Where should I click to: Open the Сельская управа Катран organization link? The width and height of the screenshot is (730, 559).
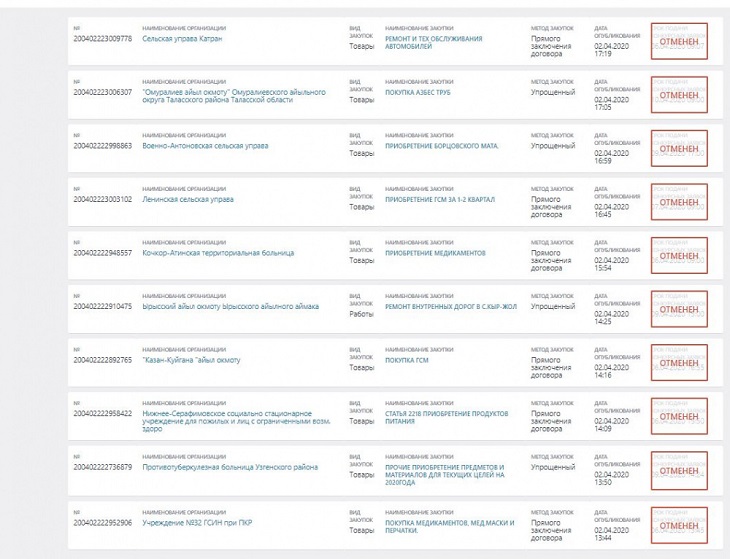point(184,39)
